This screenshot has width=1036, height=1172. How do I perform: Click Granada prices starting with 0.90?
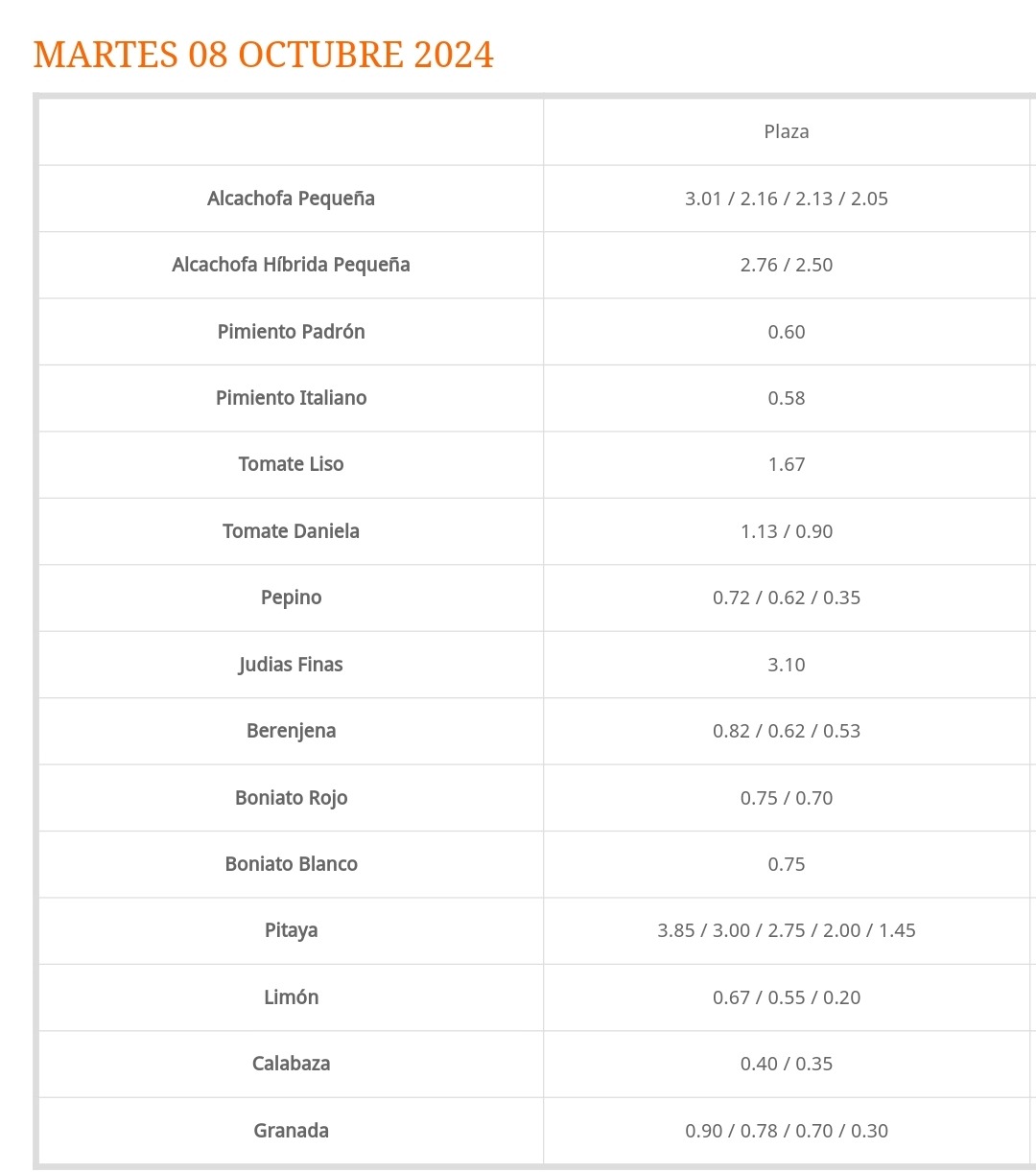click(x=787, y=1131)
